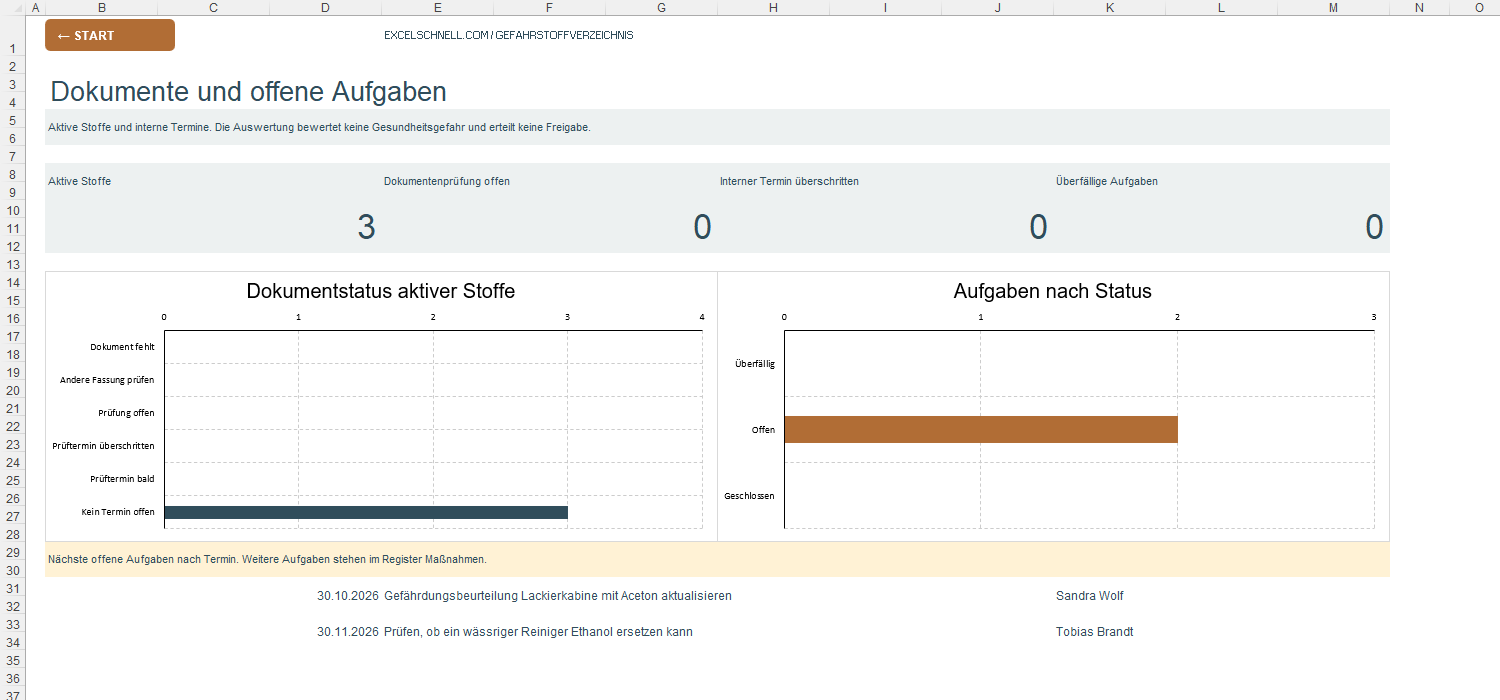Select column header B
1500x700 pixels.
(x=102, y=7)
